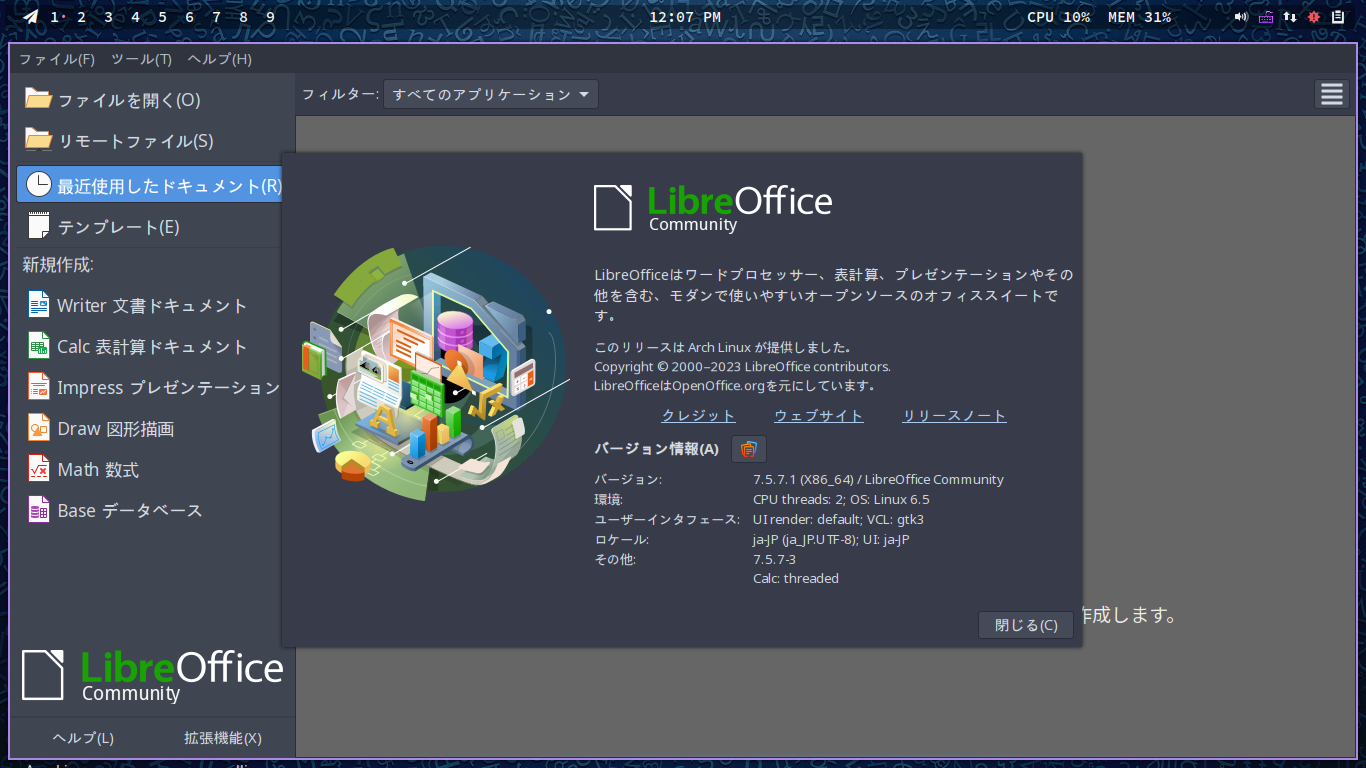Switch to workspace 2

tap(81, 17)
